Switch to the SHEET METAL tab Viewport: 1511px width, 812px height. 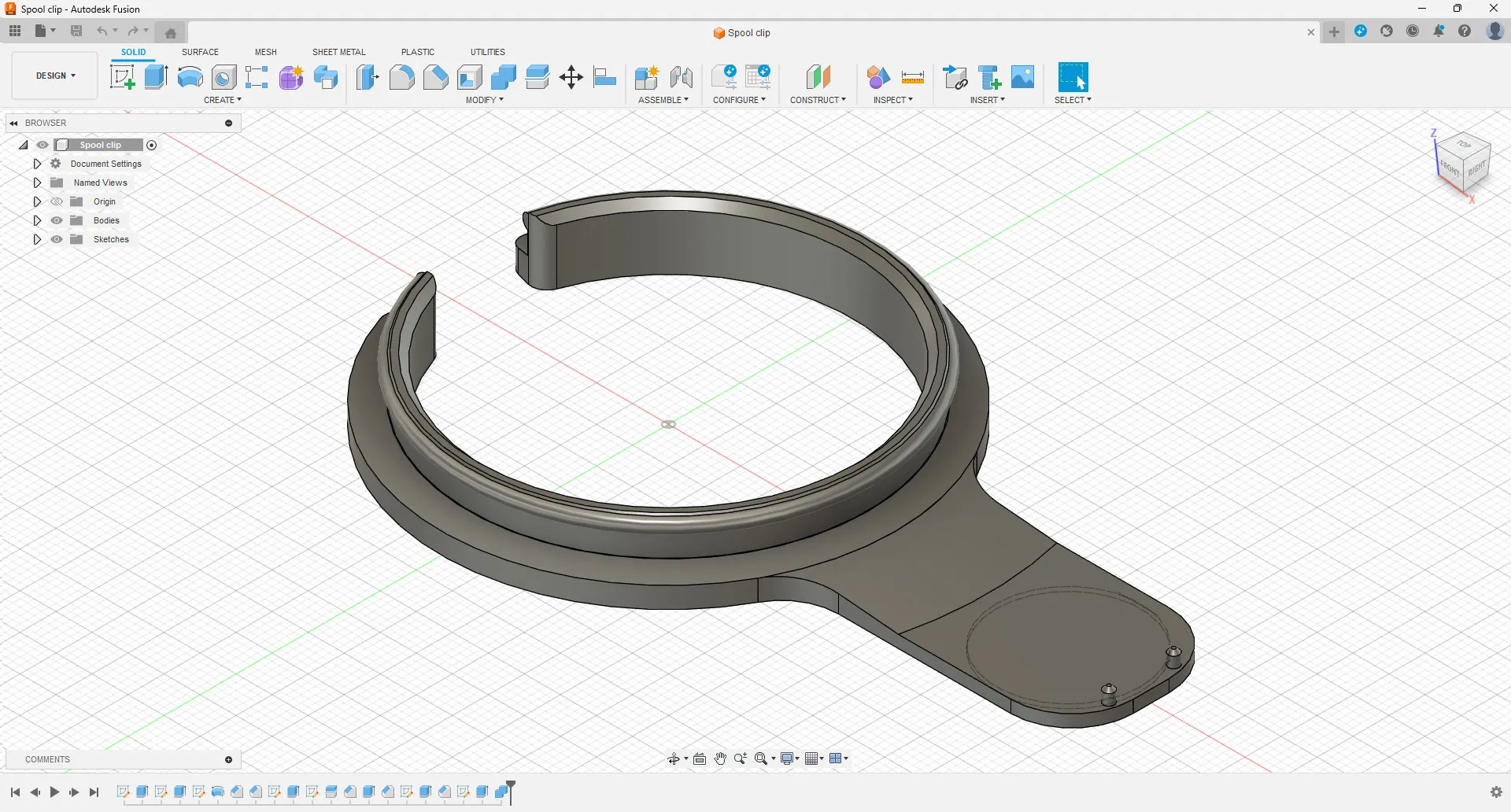coord(338,52)
